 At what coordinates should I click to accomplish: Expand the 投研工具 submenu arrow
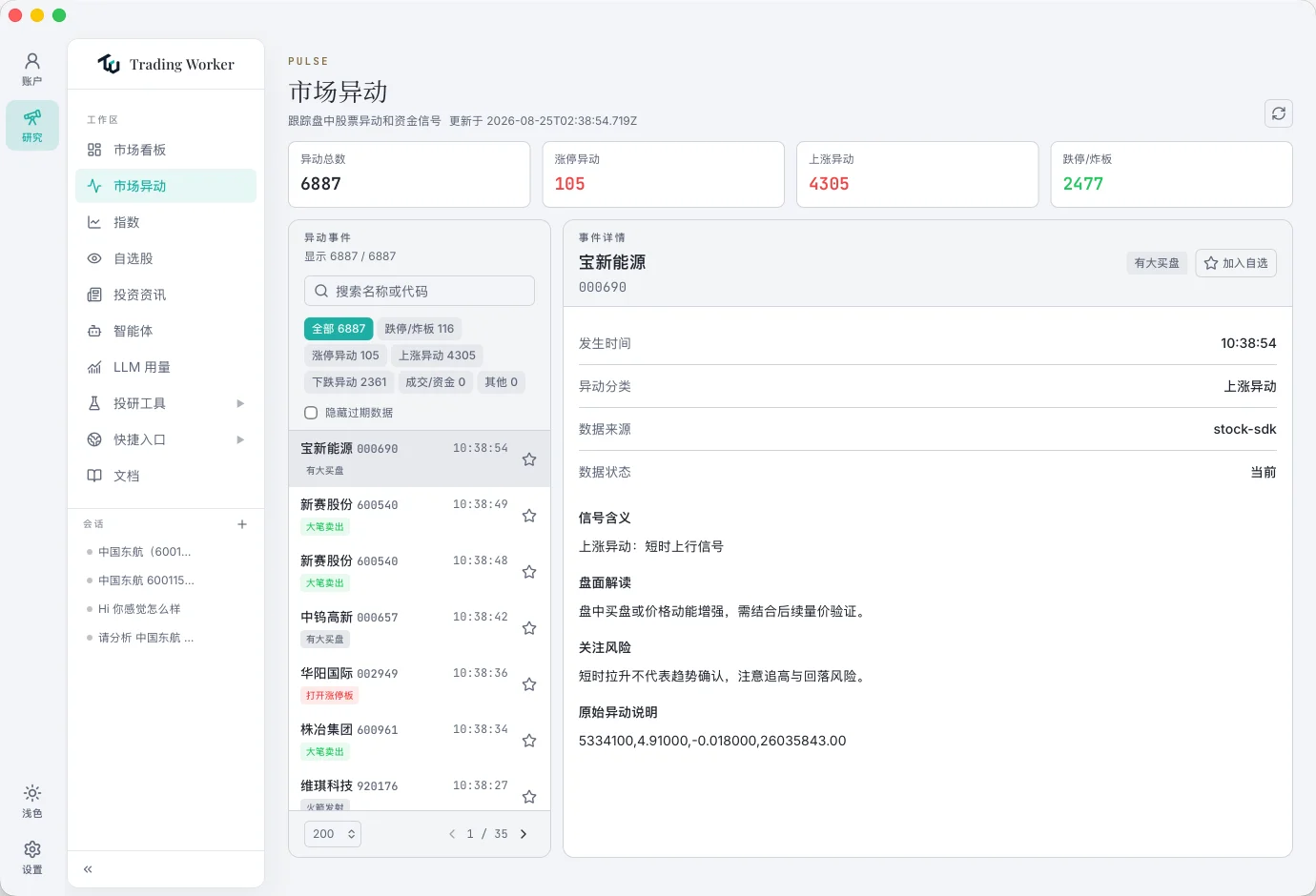click(240, 403)
